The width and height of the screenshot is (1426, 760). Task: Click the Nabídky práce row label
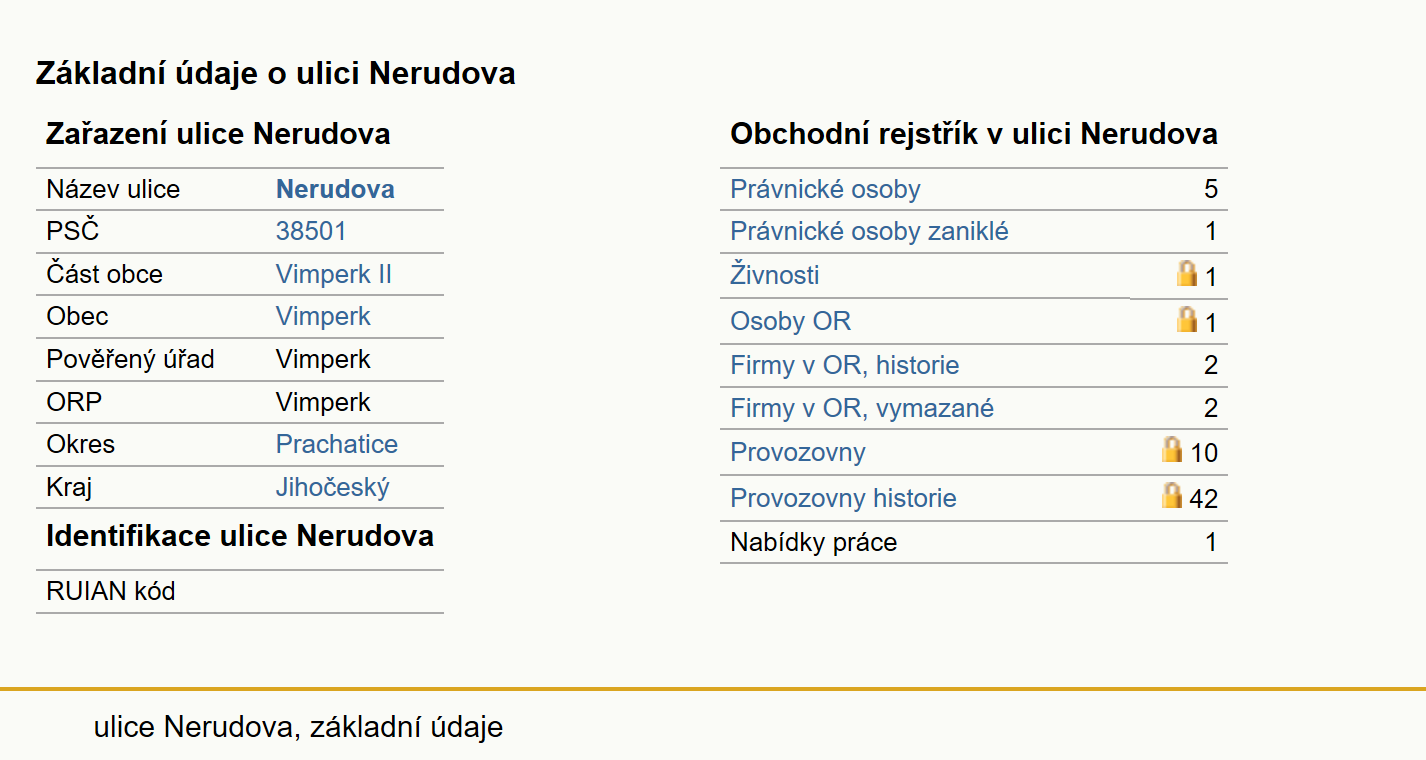coord(814,542)
